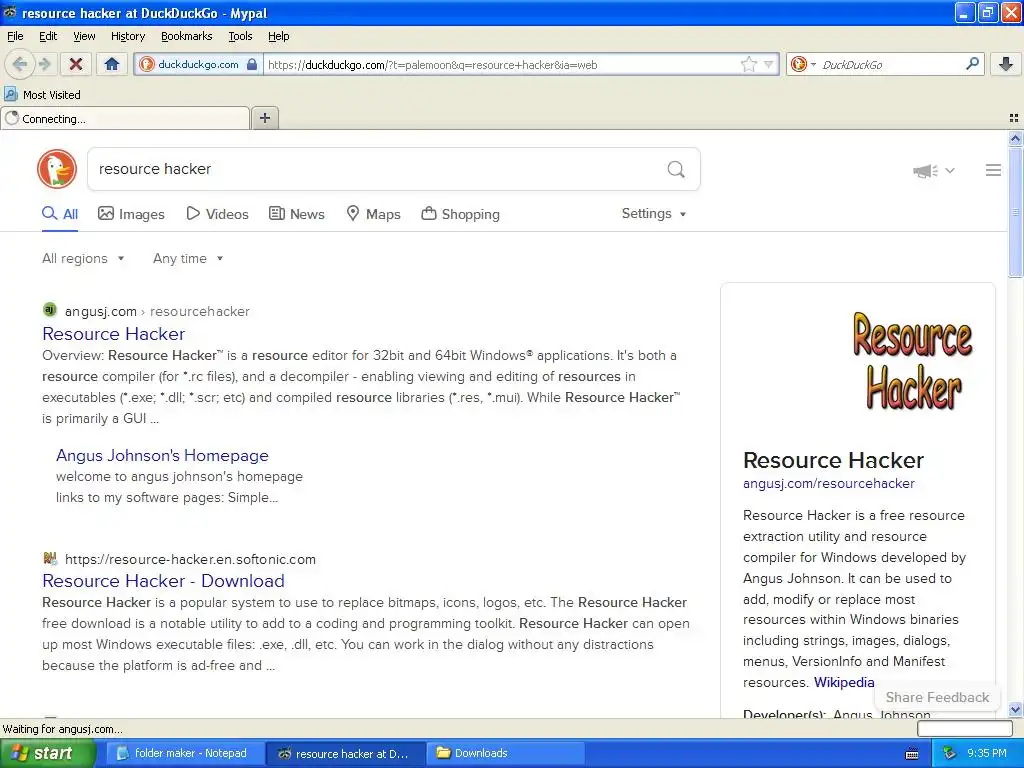Click the search bar magnifier icon
The width and height of the screenshot is (1024, 768).
pyautogui.click(x=972, y=64)
